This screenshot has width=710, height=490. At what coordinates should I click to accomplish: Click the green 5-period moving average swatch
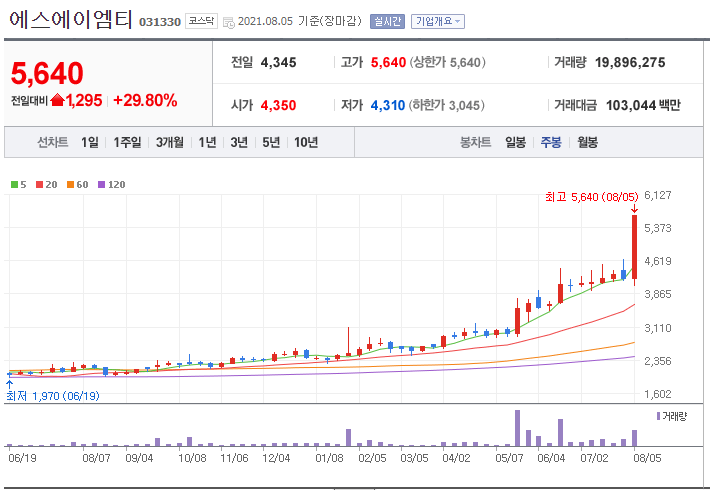14,184
